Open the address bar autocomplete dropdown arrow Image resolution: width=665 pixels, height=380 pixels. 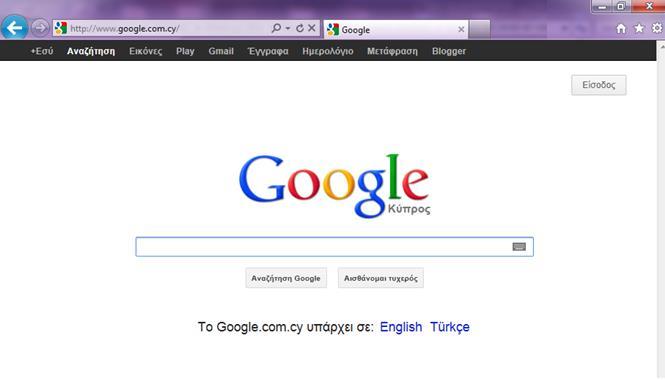pos(288,28)
